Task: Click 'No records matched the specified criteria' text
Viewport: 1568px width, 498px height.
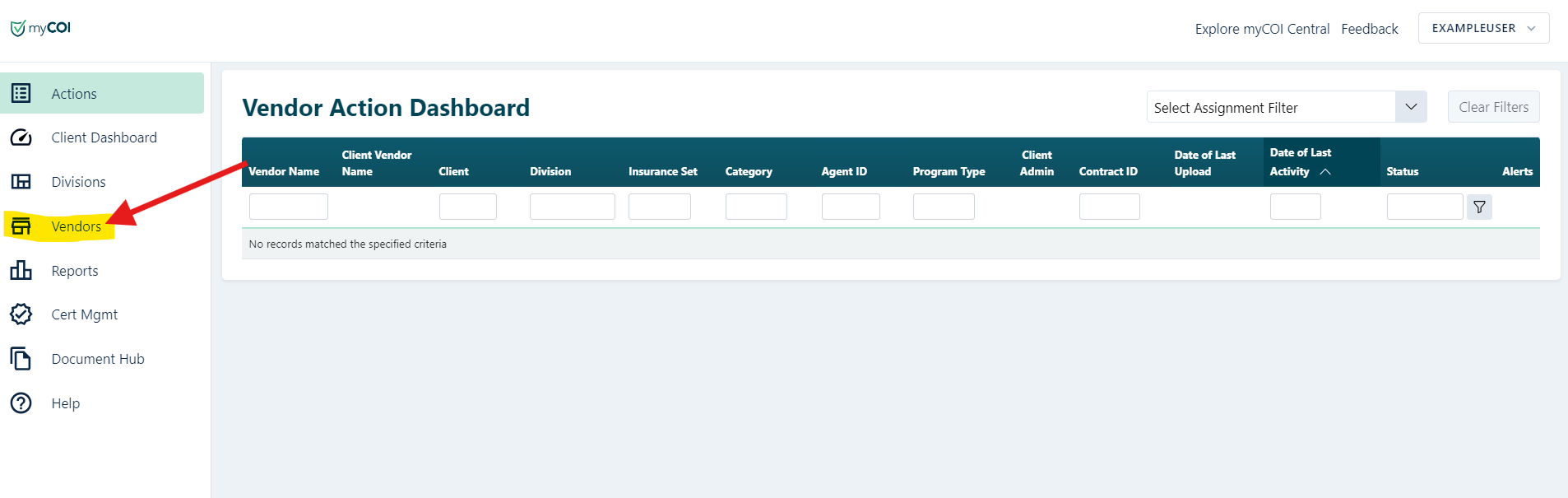Action: (x=347, y=244)
